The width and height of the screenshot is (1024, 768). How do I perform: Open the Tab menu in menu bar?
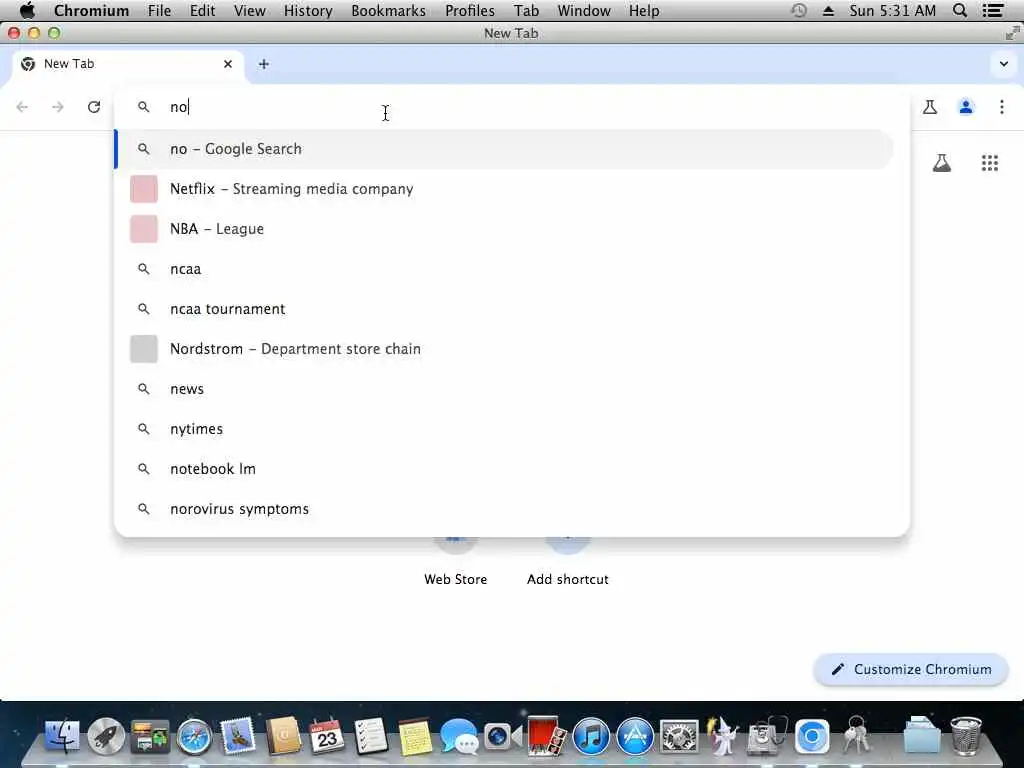[526, 11]
